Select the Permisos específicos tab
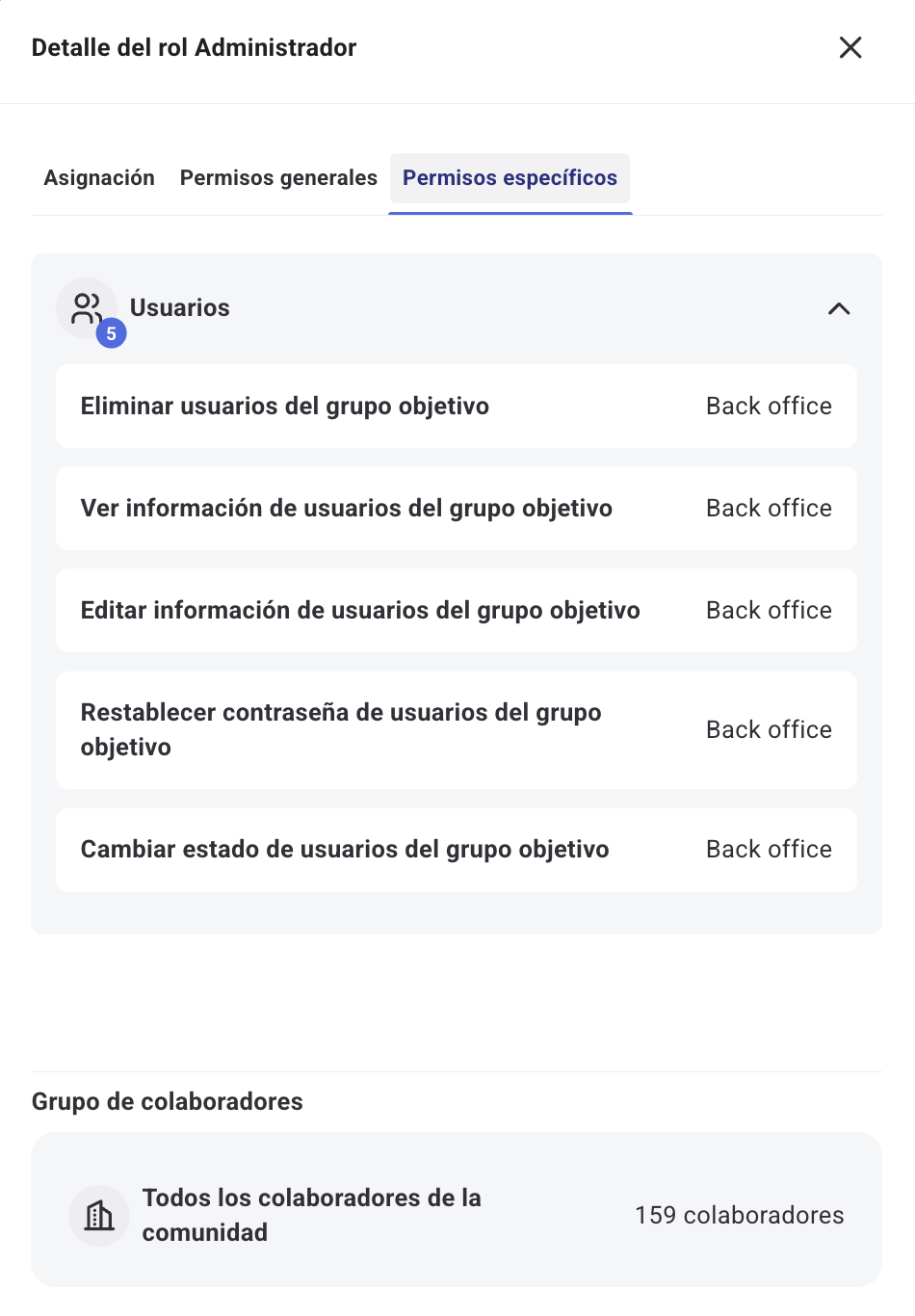The width and height of the screenshot is (915, 1316). pyautogui.click(x=510, y=177)
